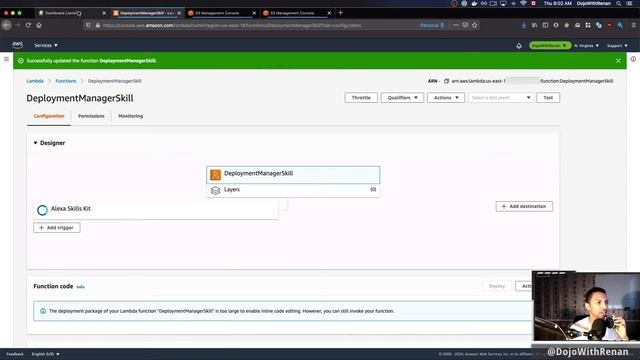Click the browser address bar URL
Image resolution: width=640 pixels, height=360 pixels.
point(232,25)
